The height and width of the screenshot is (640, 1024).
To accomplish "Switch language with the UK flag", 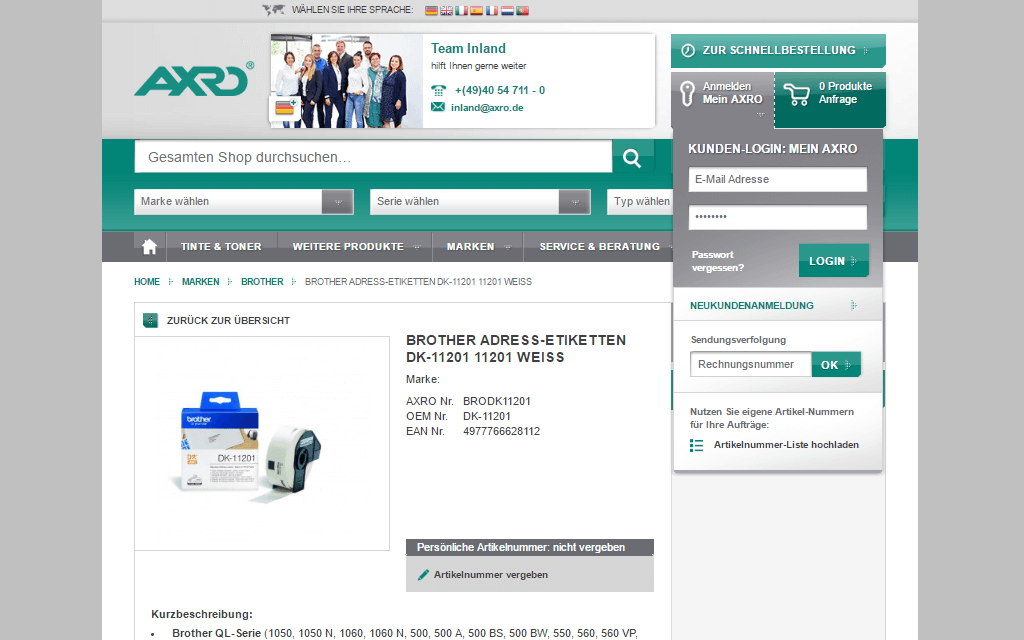I will coord(446,10).
